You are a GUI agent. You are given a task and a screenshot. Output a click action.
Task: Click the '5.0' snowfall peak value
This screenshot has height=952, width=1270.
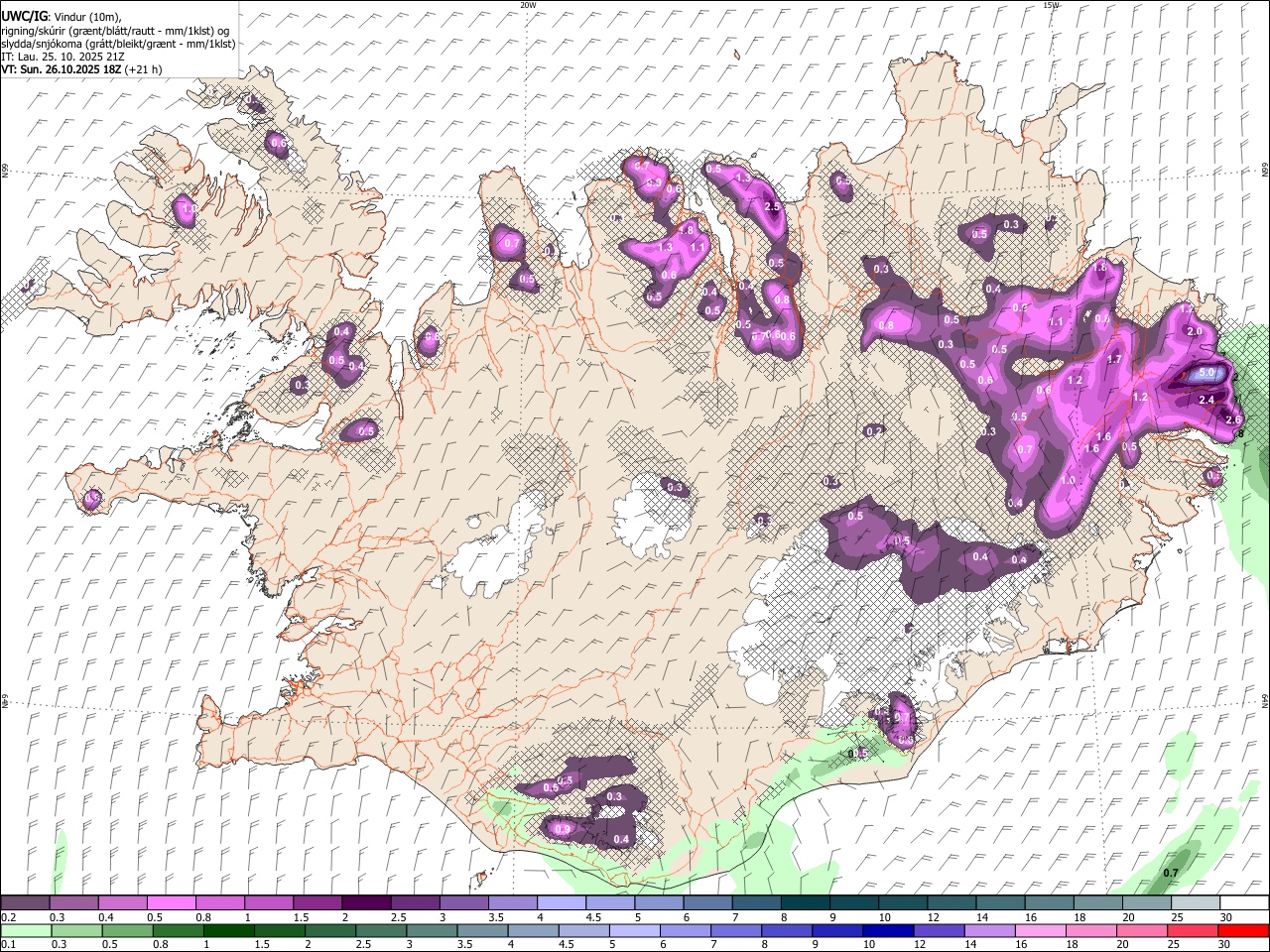coord(1207,373)
